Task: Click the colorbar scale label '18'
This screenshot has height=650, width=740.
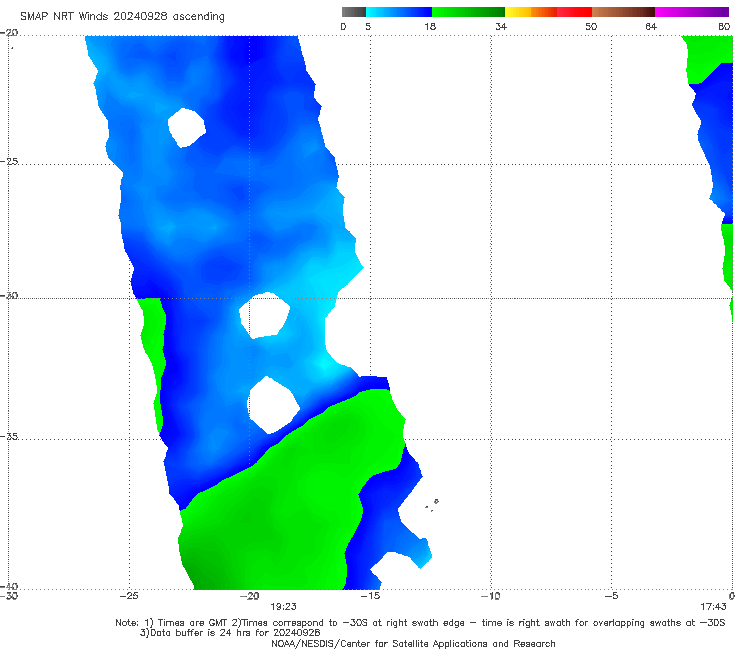Action: pyautogui.click(x=430, y=27)
